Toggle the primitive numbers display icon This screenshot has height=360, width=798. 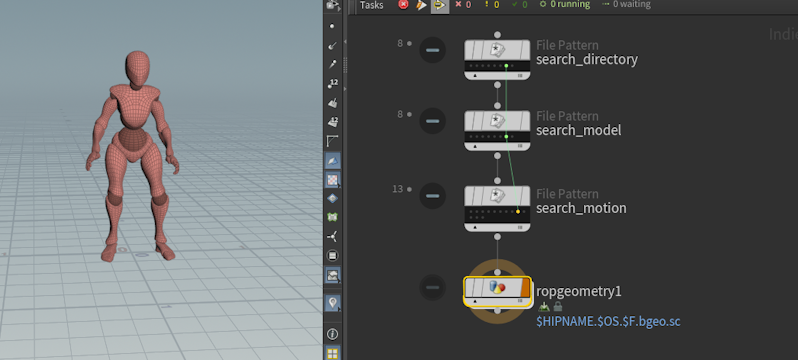point(333,122)
